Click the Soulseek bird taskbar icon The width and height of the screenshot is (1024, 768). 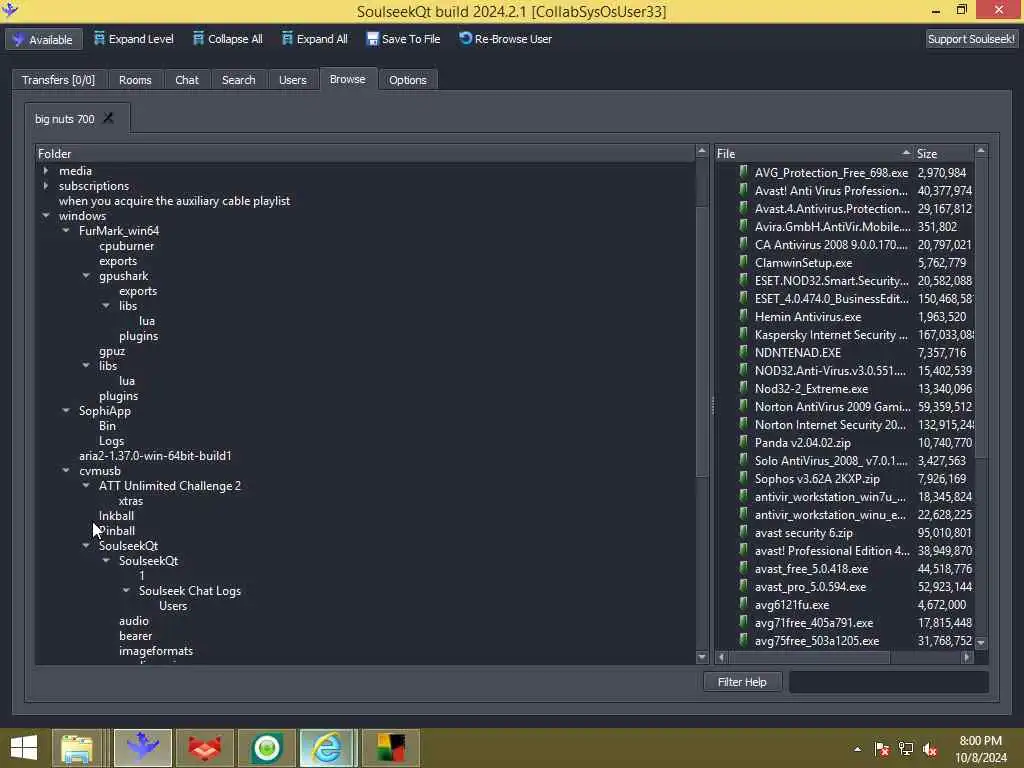coord(143,748)
